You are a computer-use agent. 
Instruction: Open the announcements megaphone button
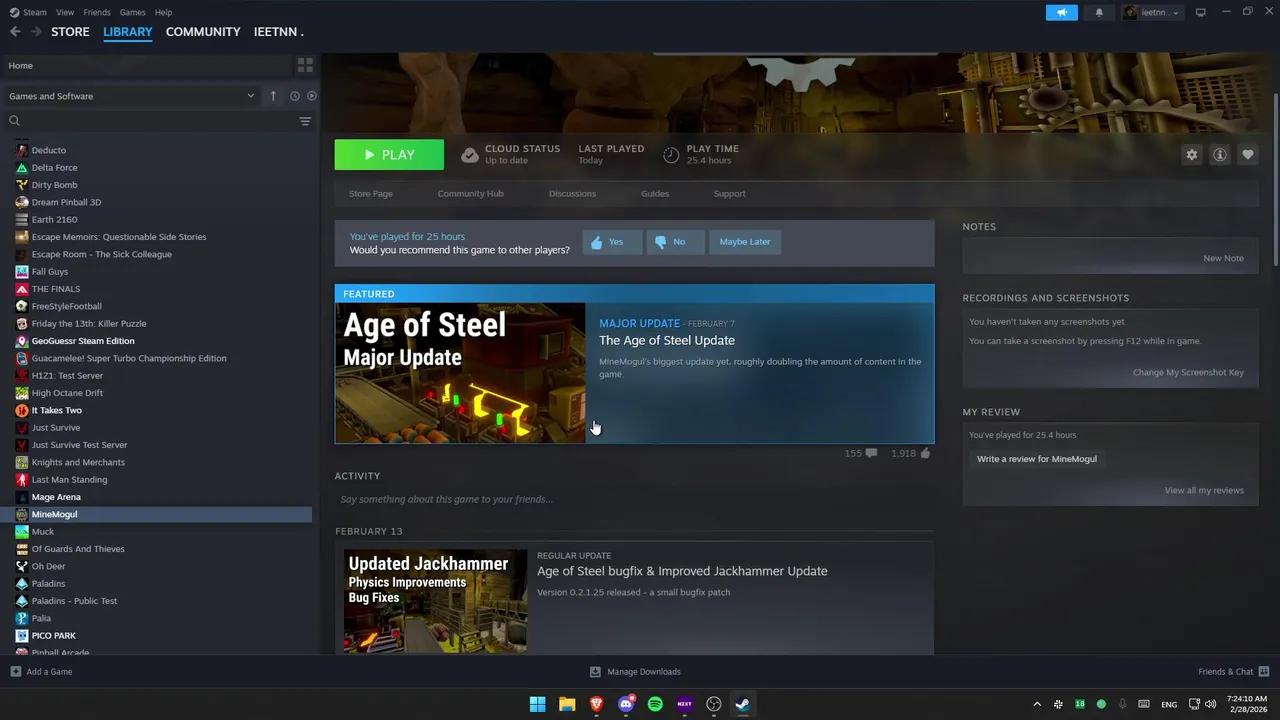(1062, 12)
